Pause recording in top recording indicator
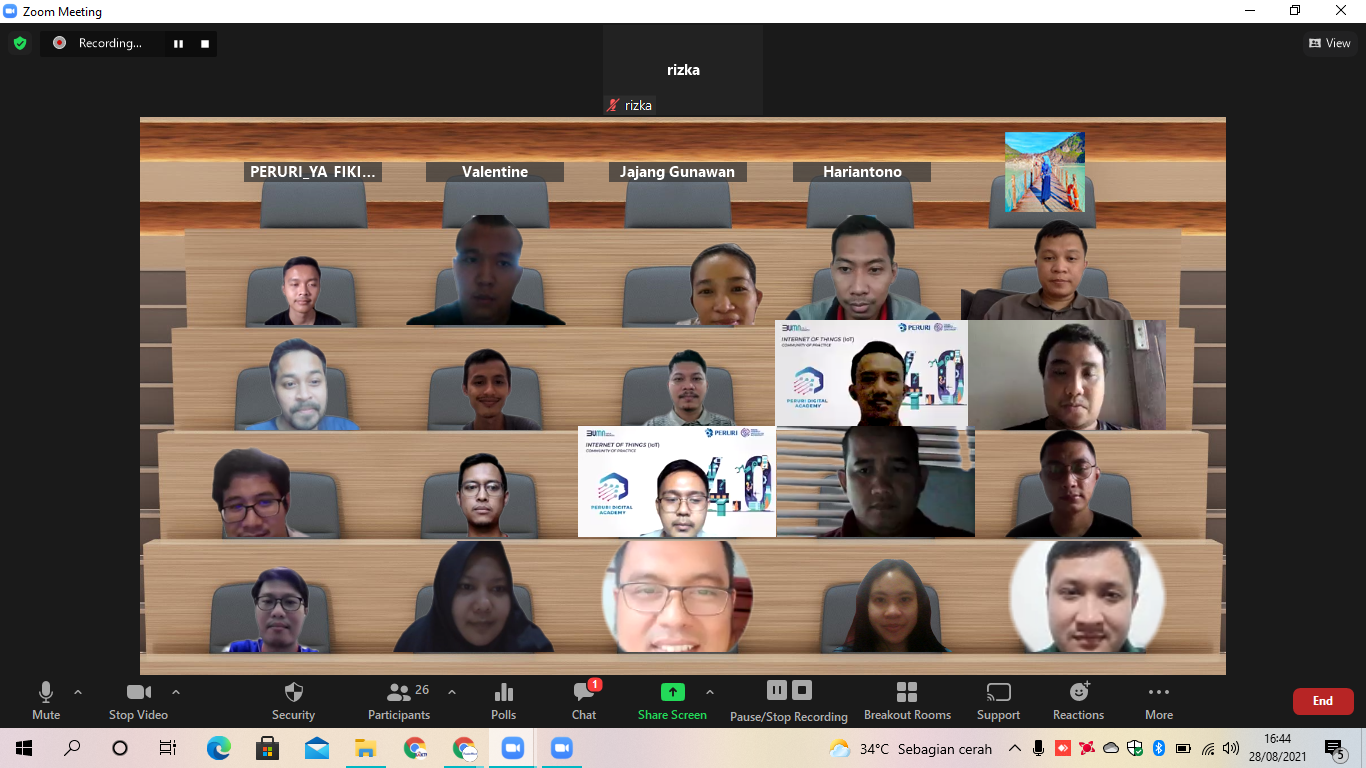The height and width of the screenshot is (768, 1366). 179,43
